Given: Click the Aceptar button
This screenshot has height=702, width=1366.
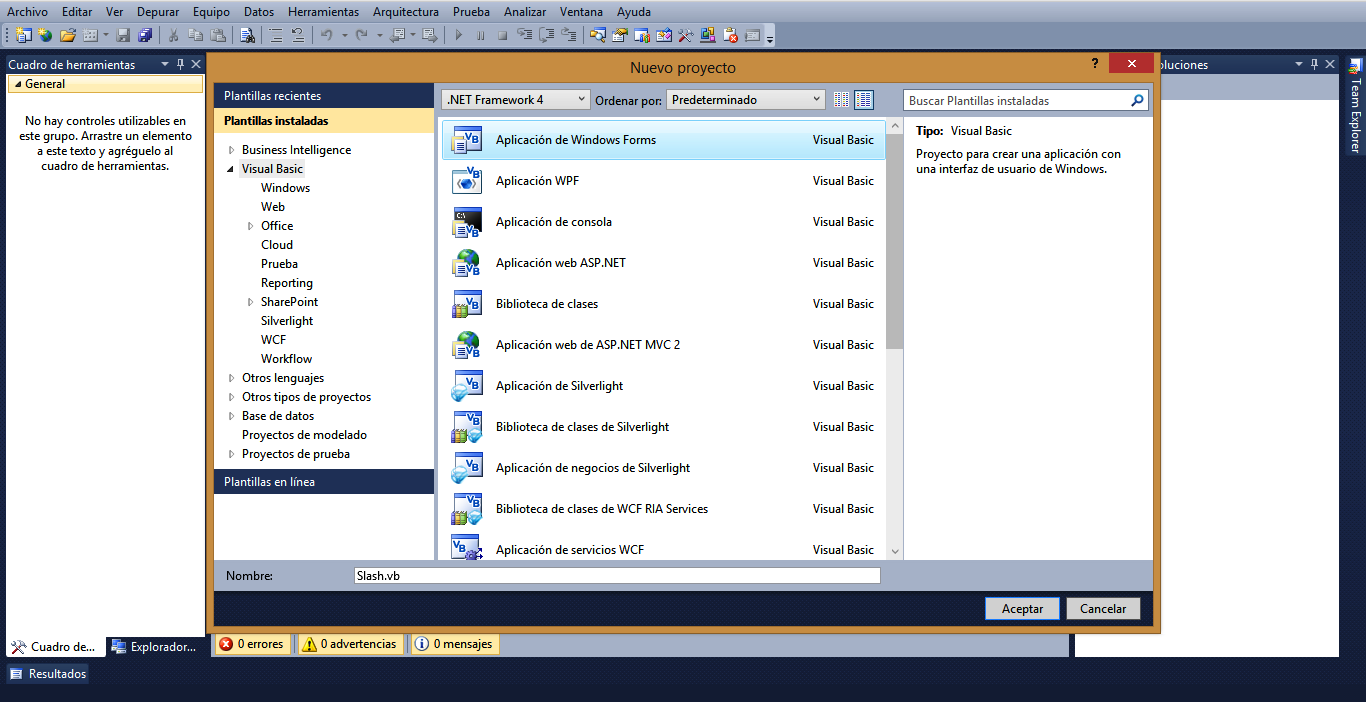Looking at the screenshot, I should 1021,608.
